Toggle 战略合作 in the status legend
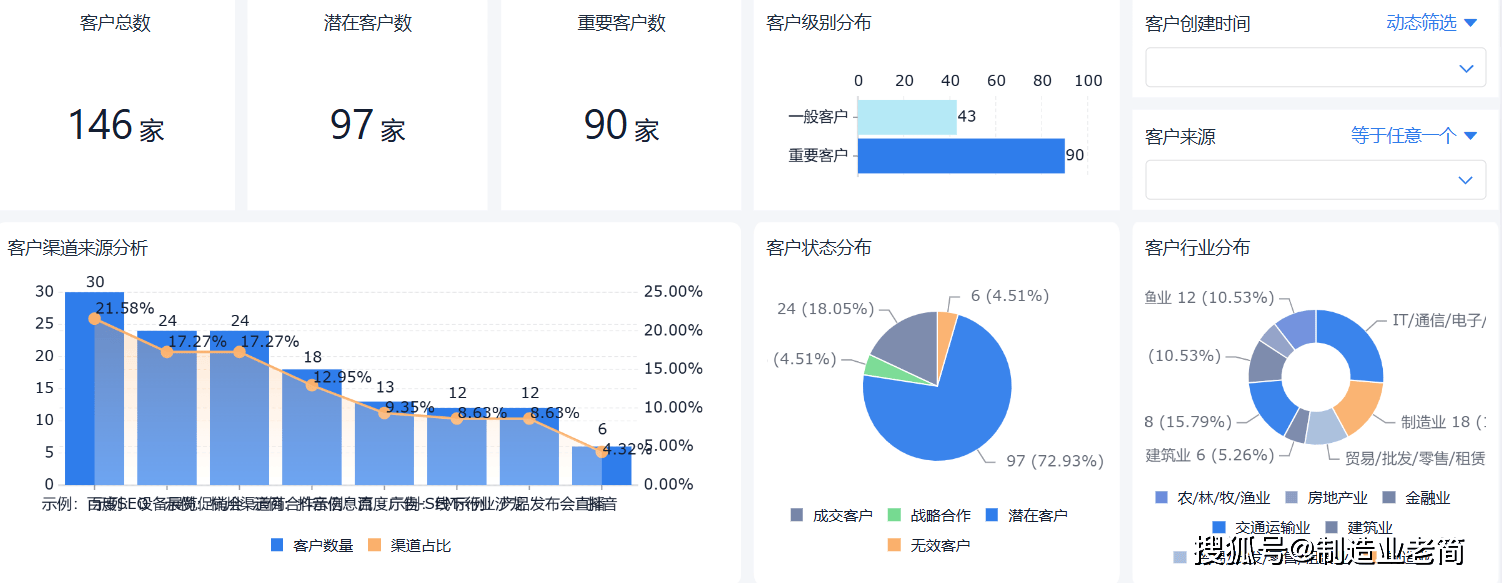The image size is (1502, 583). pyautogui.click(x=929, y=515)
